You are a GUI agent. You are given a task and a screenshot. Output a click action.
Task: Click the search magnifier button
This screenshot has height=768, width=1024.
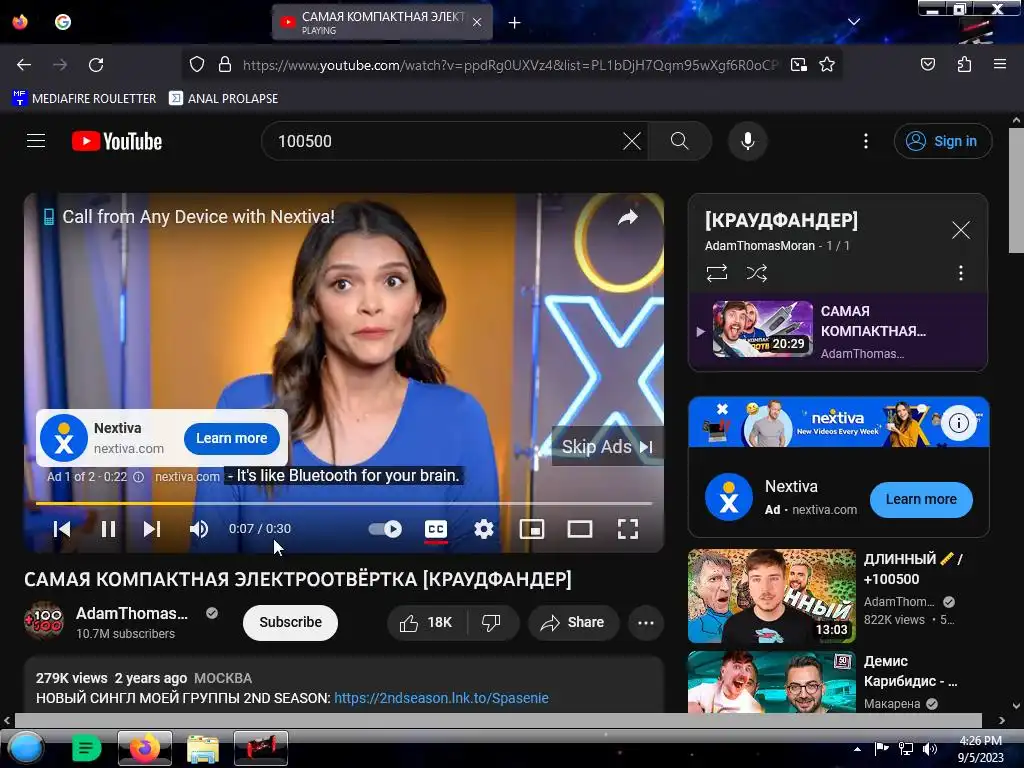(x=679, y=141)
